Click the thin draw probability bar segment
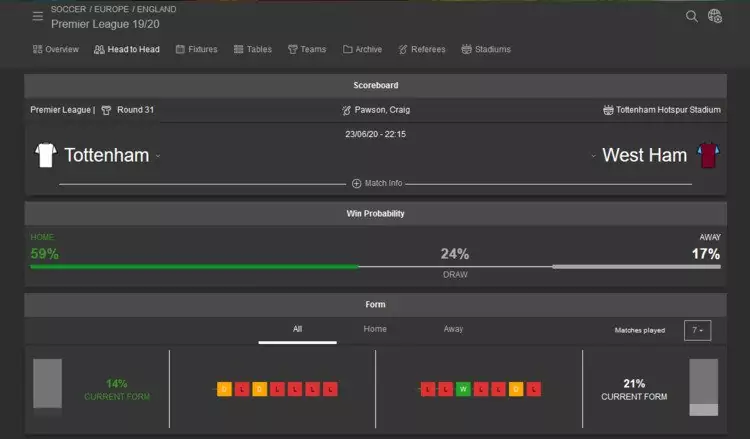Viewport: 750px width, 439px height. tap(455, 267)
